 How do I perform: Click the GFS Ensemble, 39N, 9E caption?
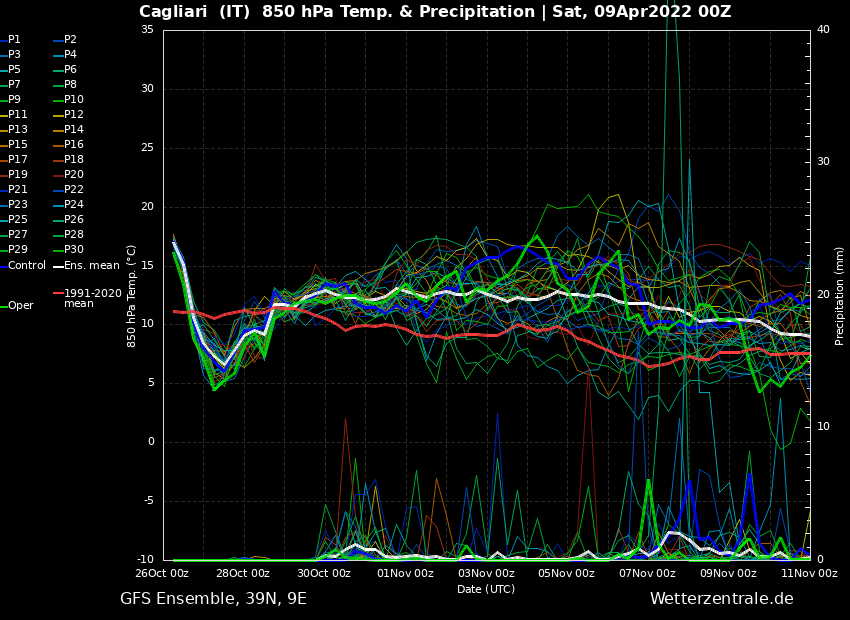pyautogui.click(x=213, y=599)
